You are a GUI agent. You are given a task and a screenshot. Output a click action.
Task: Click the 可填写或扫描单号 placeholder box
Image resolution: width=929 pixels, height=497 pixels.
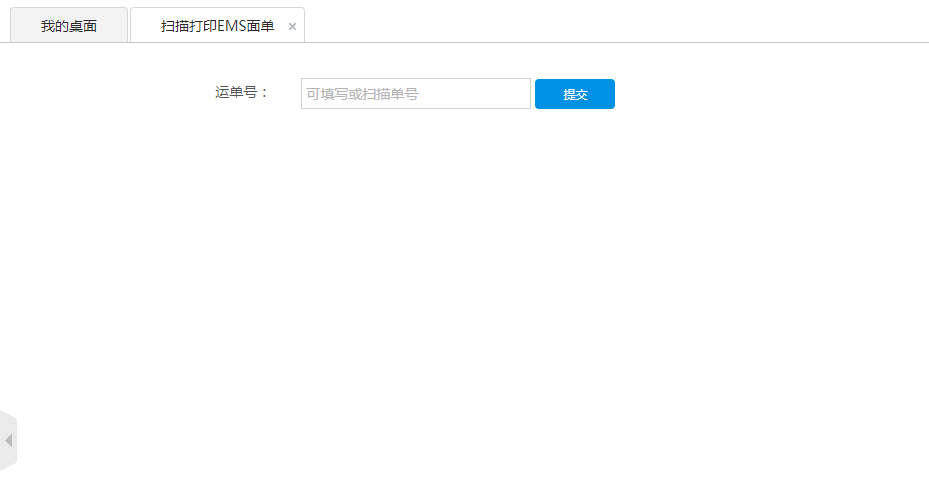(x=415, y=94)
